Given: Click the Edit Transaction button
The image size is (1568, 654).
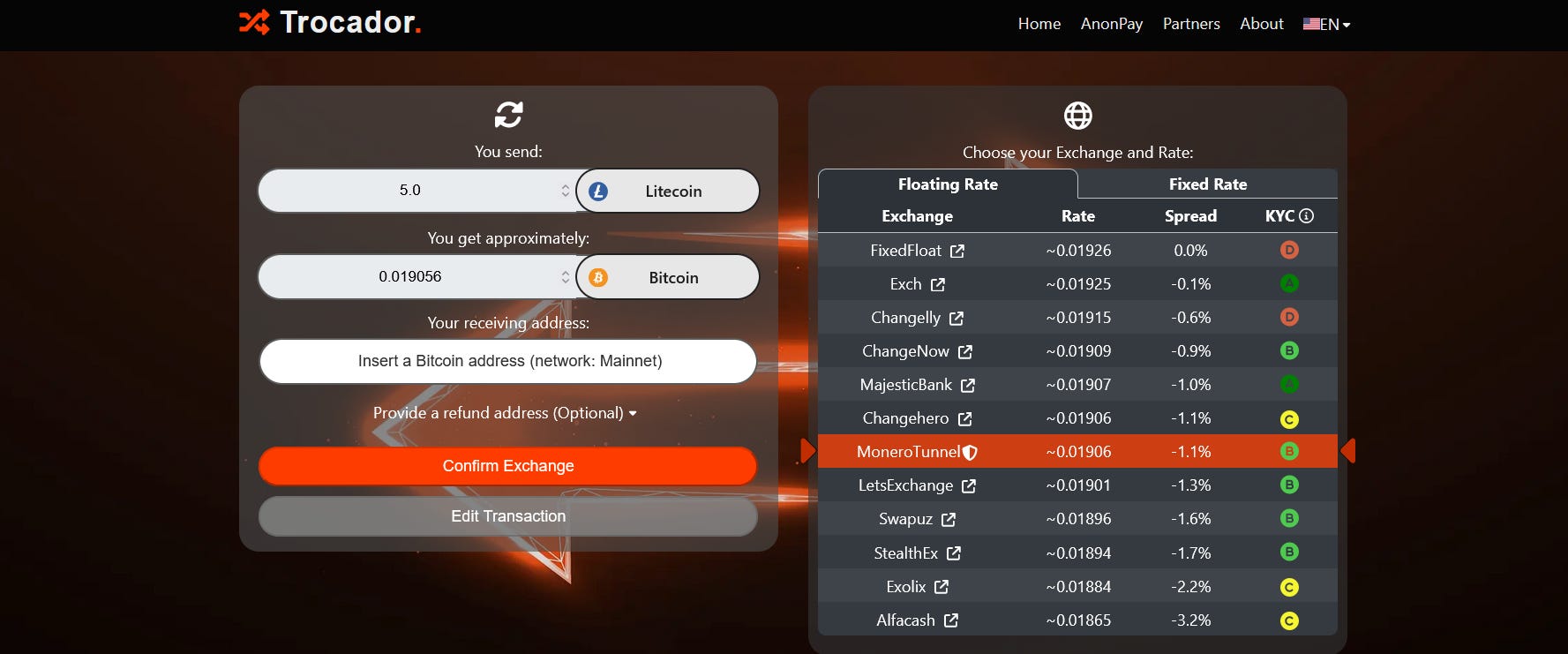Looking at the screenshot, I should click(x=507, y=516).
